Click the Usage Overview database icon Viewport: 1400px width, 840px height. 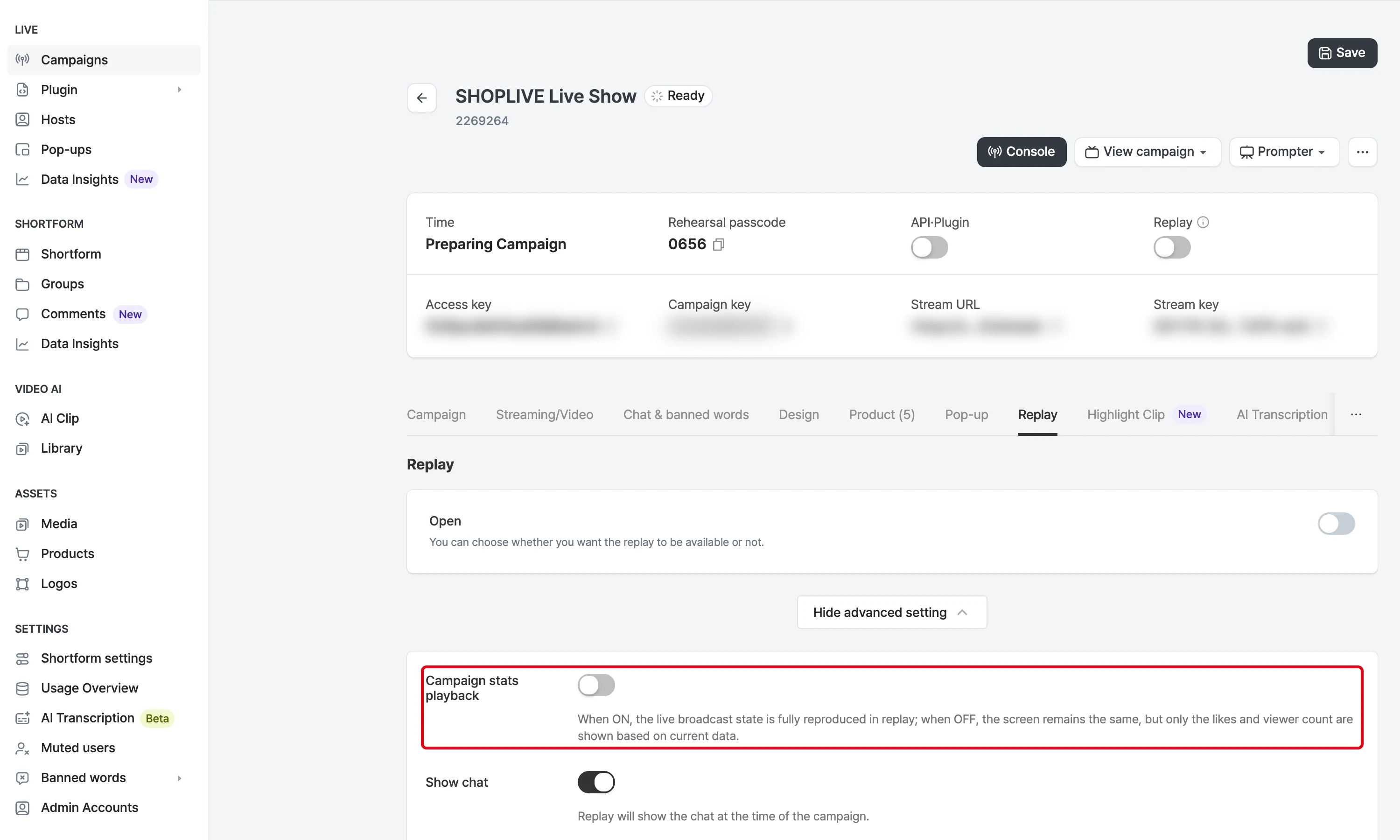[x=22, y=688]
